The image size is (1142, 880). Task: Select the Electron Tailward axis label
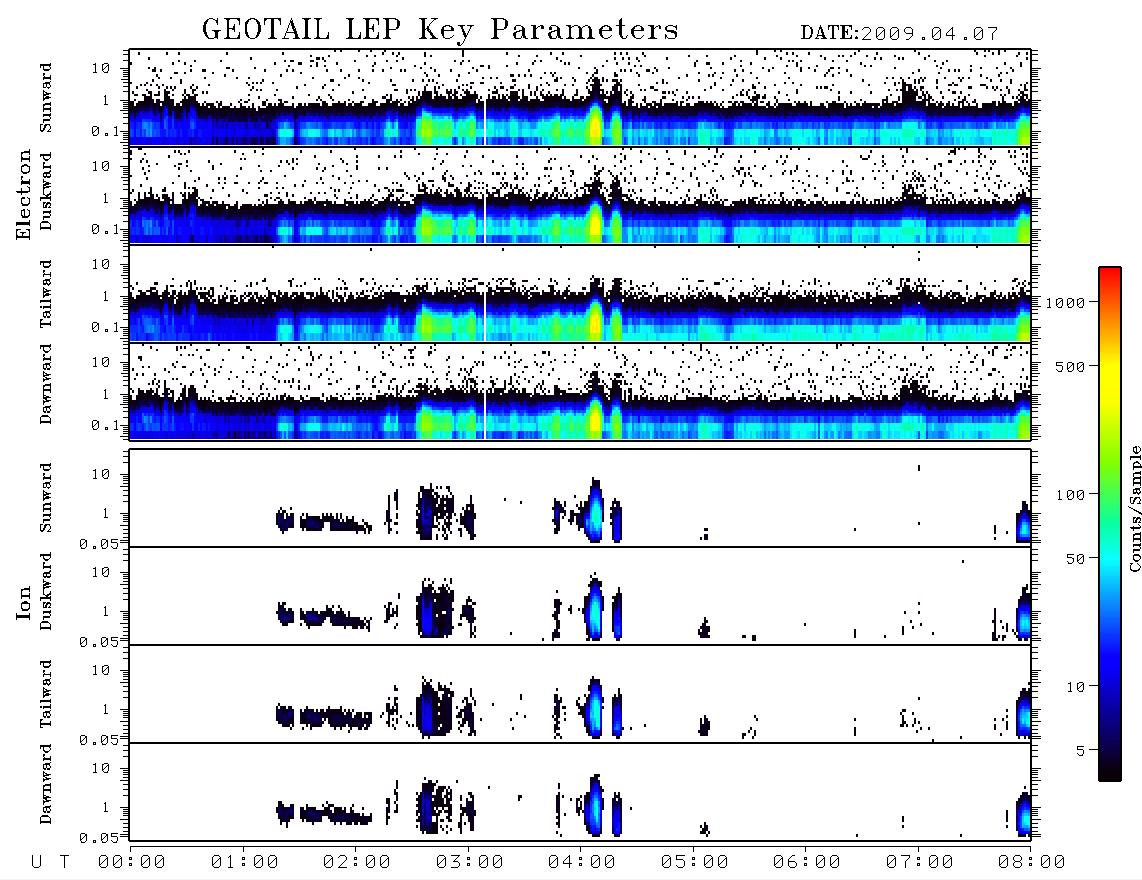pyautogui.click(x=46, y=293)
